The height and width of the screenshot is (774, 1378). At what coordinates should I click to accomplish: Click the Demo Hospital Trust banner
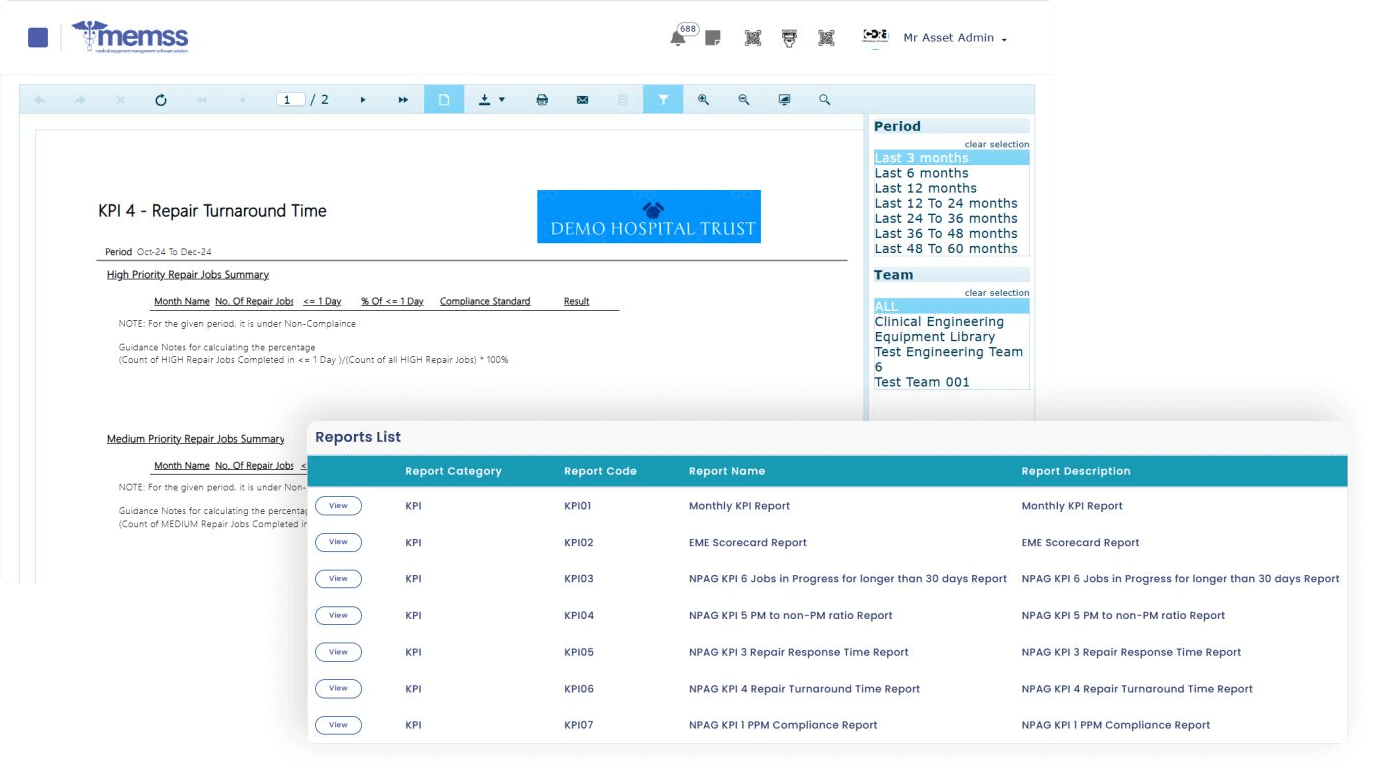(x=649, y=216)
